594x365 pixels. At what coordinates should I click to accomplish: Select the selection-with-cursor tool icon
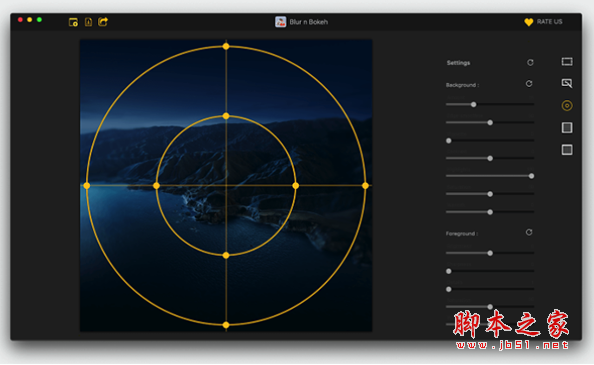point(567,83)
